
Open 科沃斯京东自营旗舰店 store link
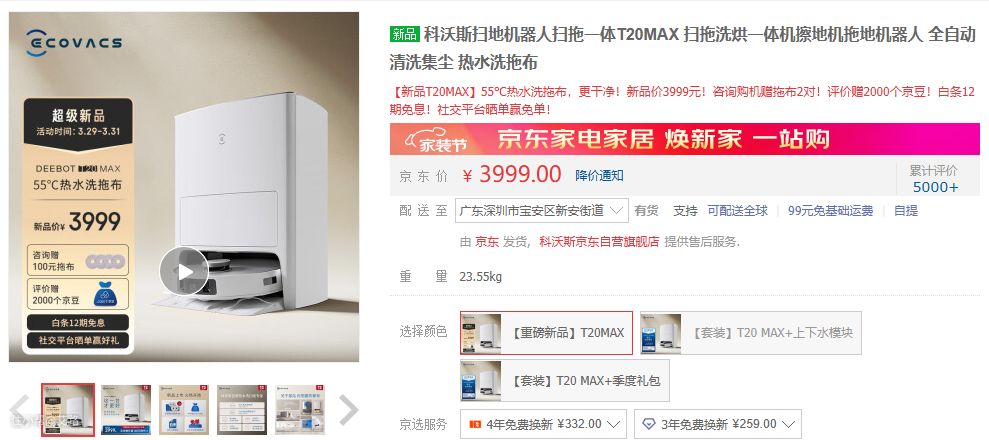coord(599,241)
